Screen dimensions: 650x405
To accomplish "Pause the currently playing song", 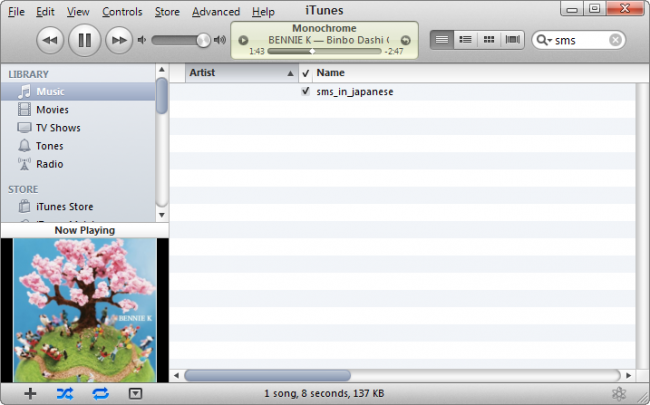I will 85,40.
